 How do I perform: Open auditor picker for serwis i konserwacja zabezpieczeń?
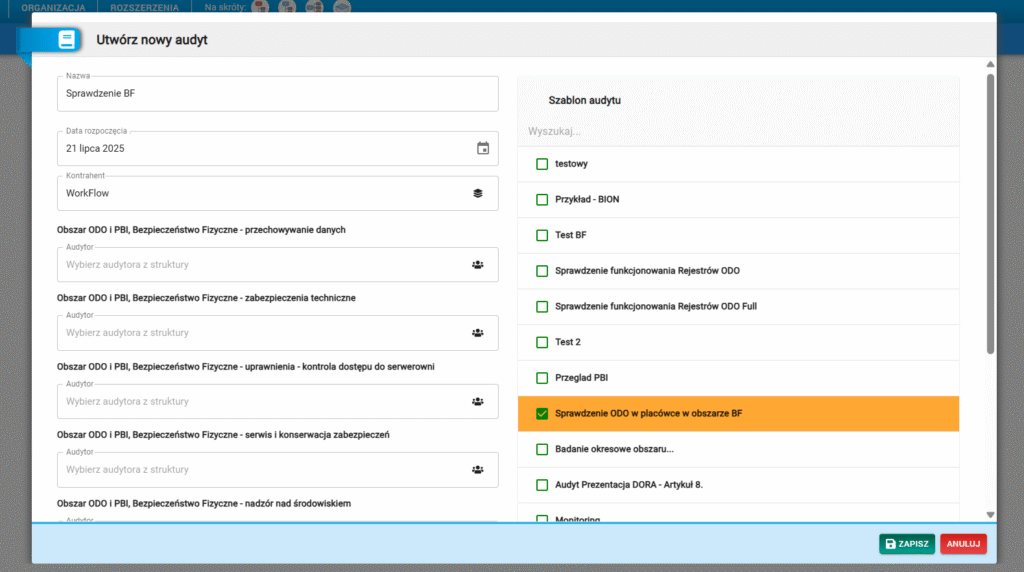(x=478, y=469)
